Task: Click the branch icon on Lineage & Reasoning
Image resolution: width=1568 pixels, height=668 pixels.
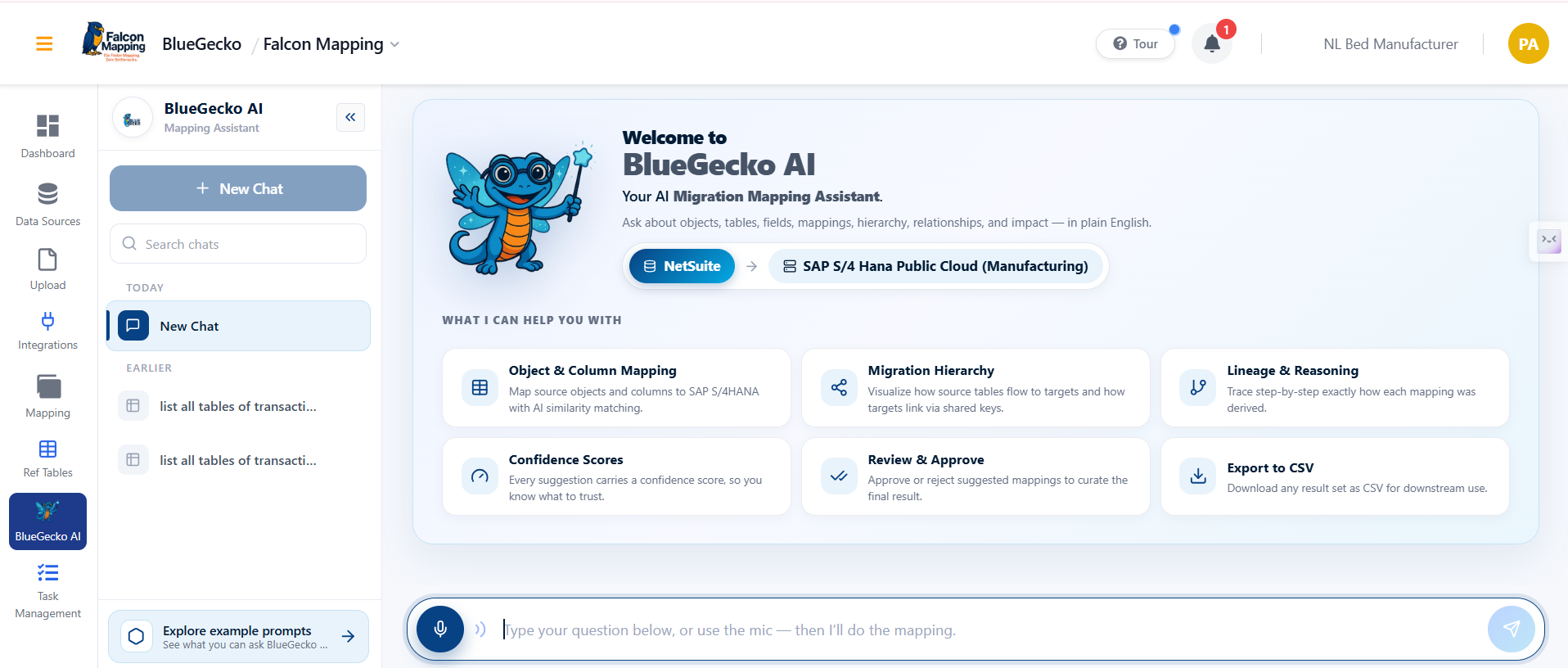Action: coord(1199,388)
